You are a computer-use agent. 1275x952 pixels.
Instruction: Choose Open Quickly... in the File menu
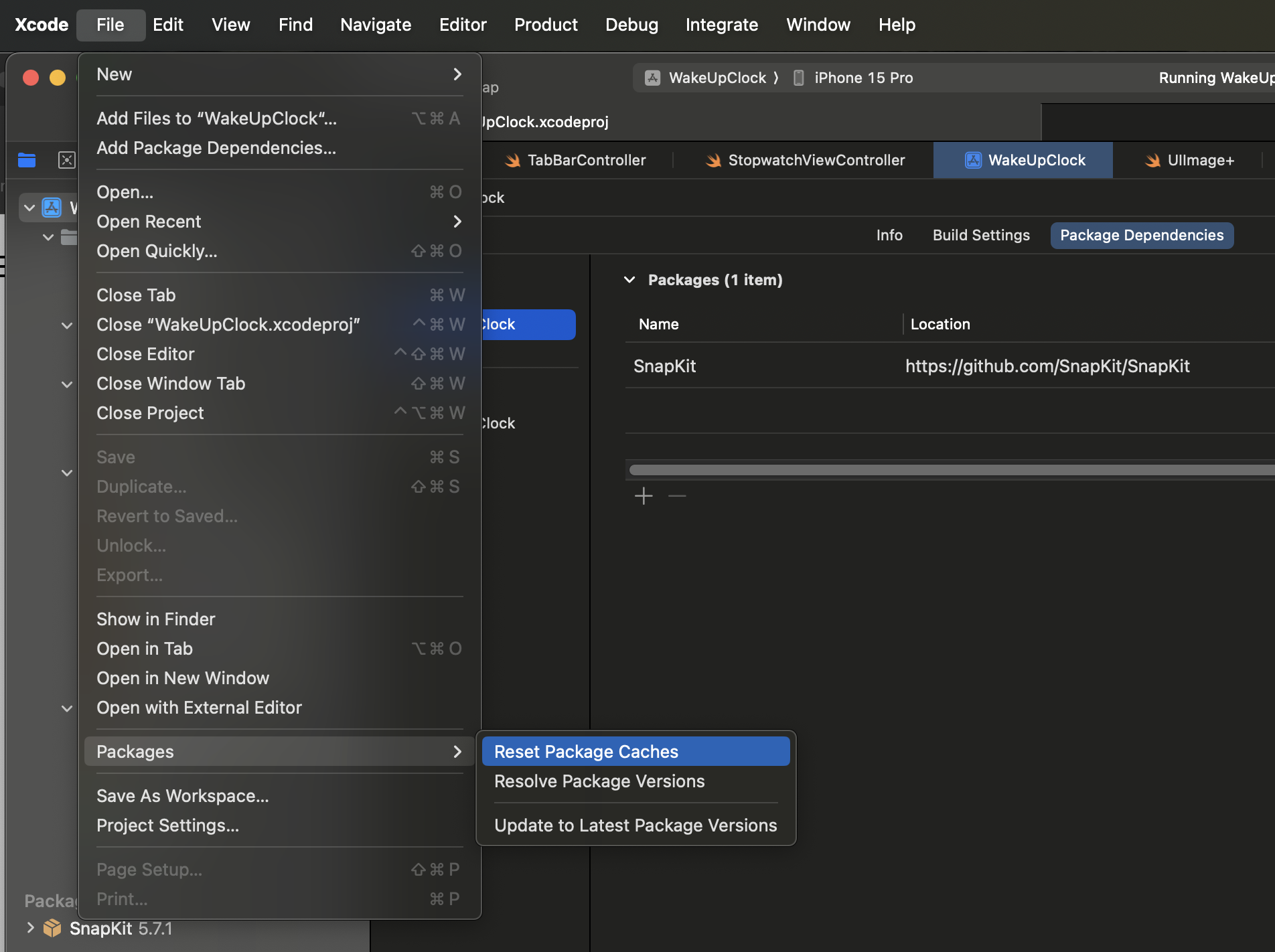280,251
